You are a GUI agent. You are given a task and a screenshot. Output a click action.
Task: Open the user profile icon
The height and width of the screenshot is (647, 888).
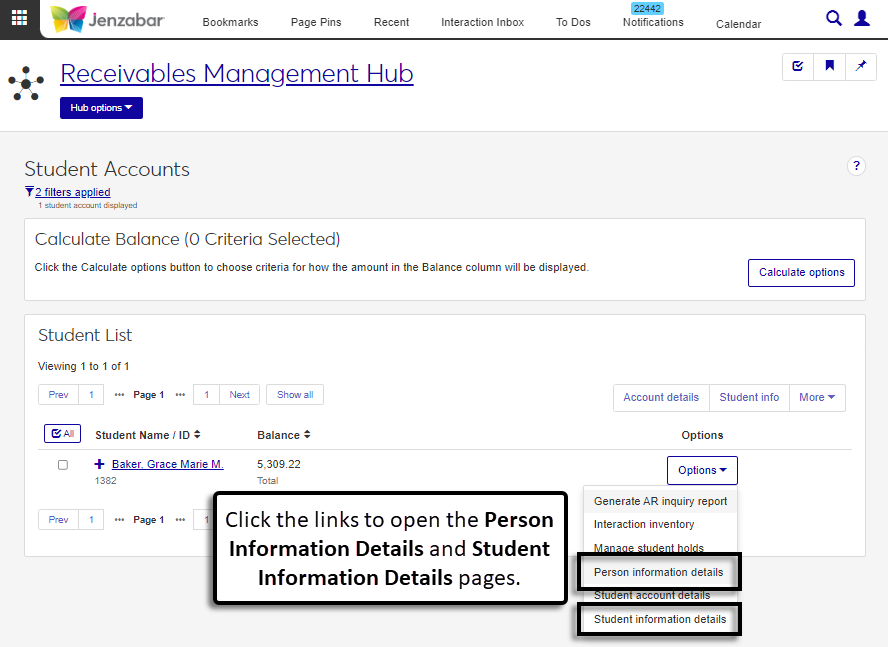(x=862, y=18)
